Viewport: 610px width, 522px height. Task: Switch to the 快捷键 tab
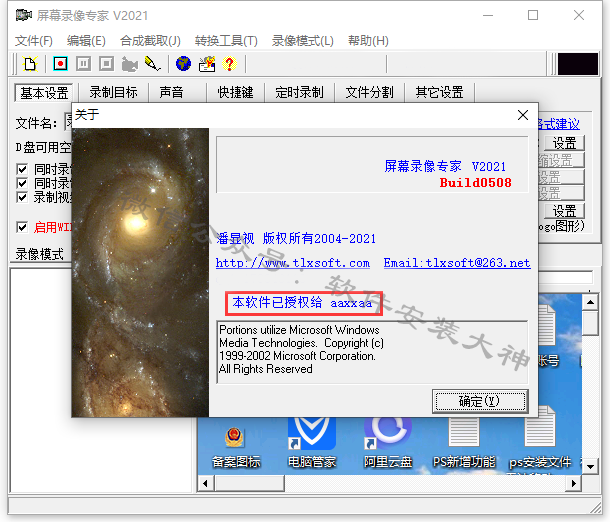(235, 93)
